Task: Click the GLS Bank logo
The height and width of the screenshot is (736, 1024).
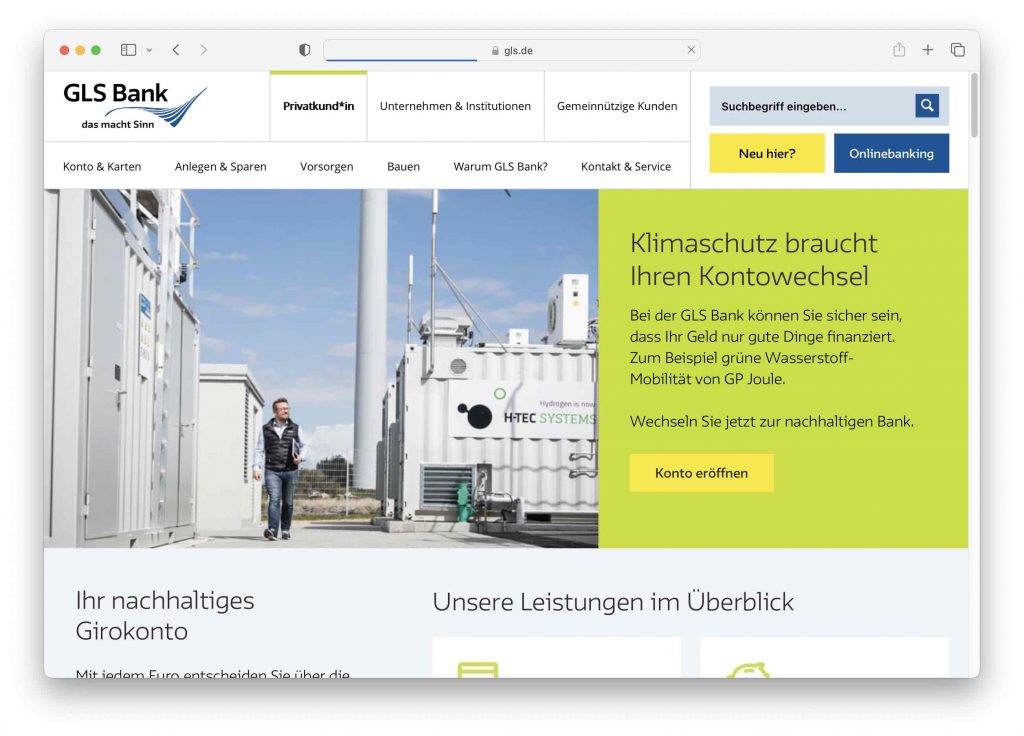Action: tap(134, 106)
